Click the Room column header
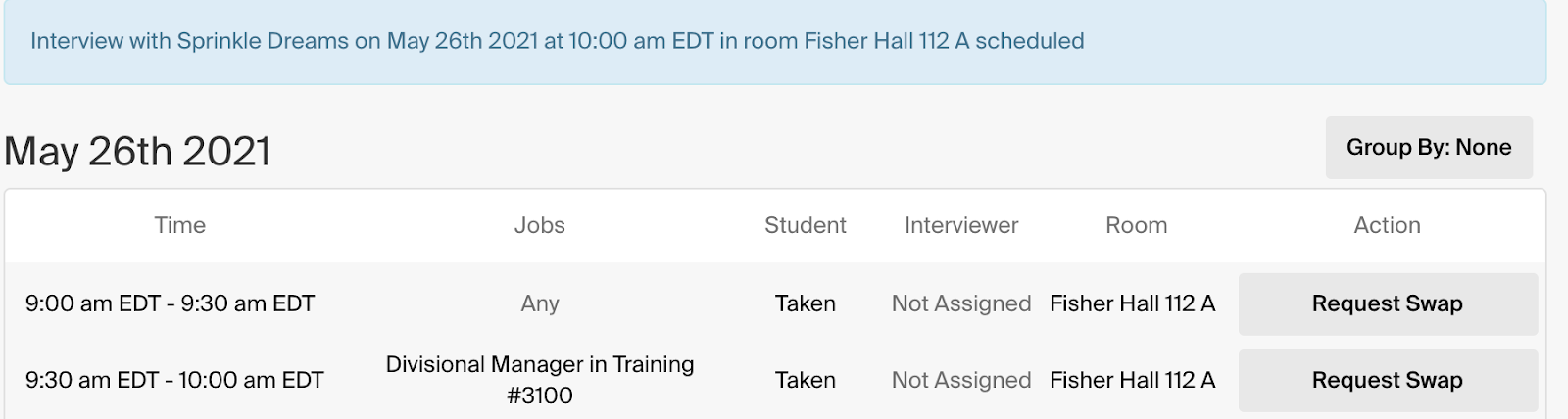The image size is (1568, 419). click(x=1137, y=225)
